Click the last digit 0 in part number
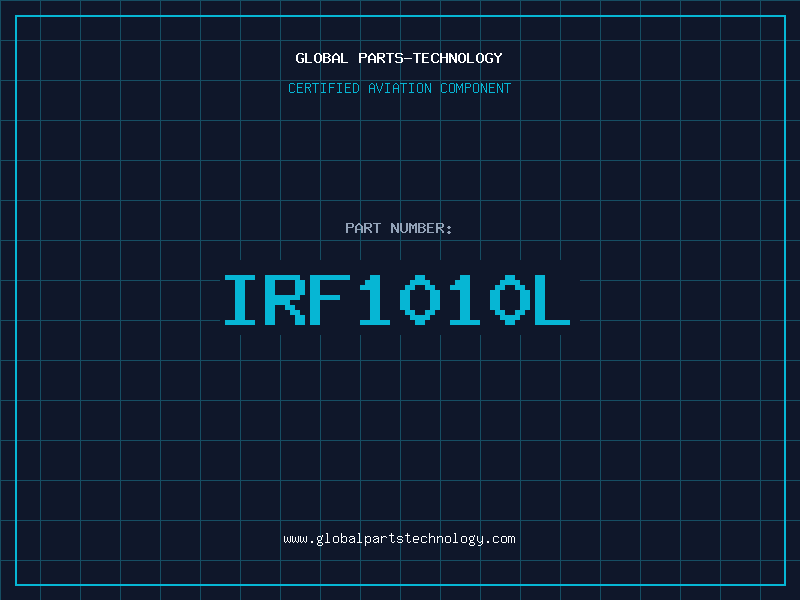The image size is (800, 600). tap(509, 300)
